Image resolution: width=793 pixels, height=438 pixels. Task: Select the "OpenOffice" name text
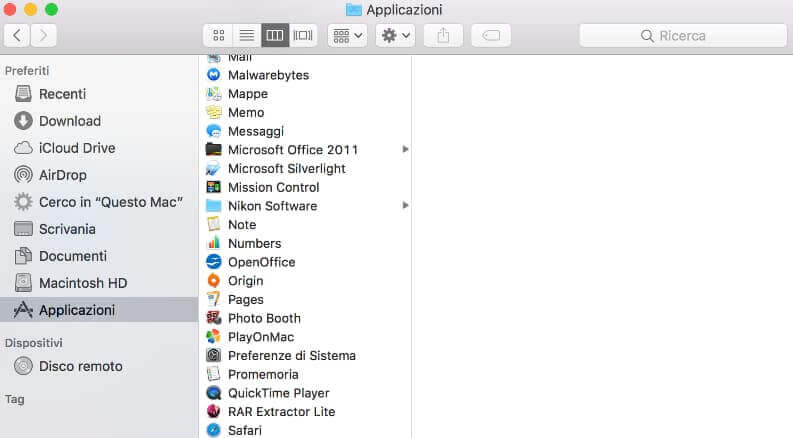pos(261,262)
